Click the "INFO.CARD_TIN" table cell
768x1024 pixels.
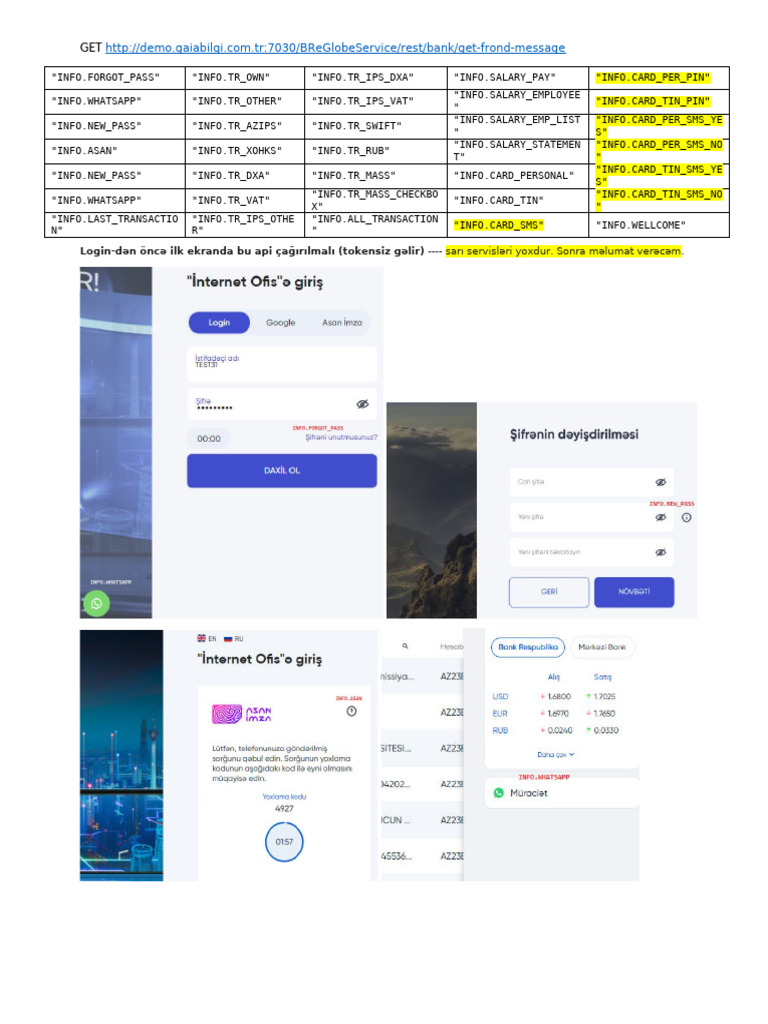tap(518, 200)
